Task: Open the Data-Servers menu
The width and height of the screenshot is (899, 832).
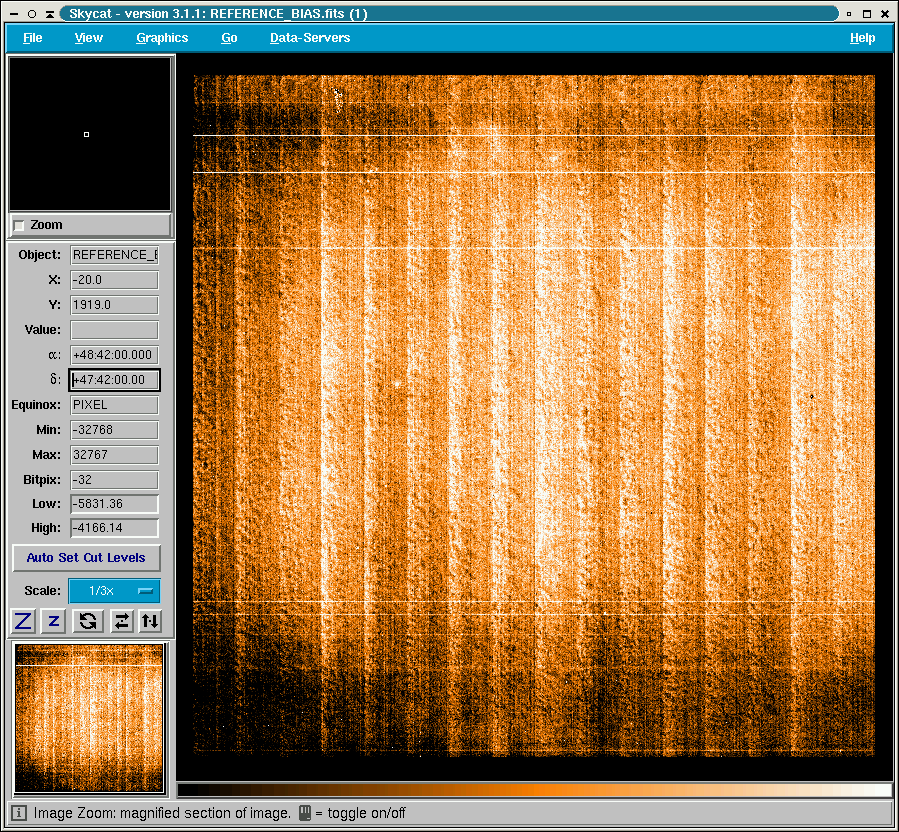Action: [310, 38]
